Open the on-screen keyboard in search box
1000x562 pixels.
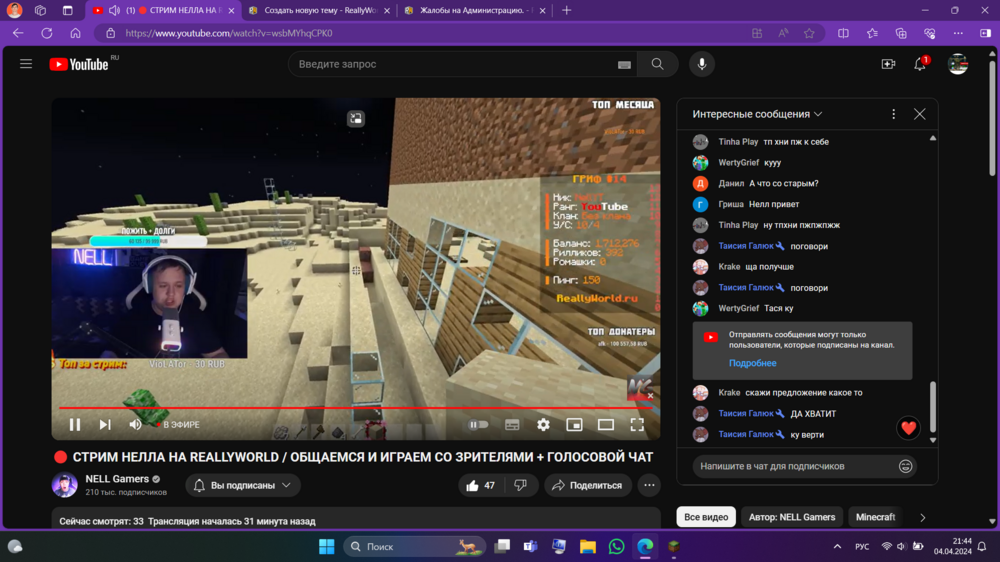point(624,64)
